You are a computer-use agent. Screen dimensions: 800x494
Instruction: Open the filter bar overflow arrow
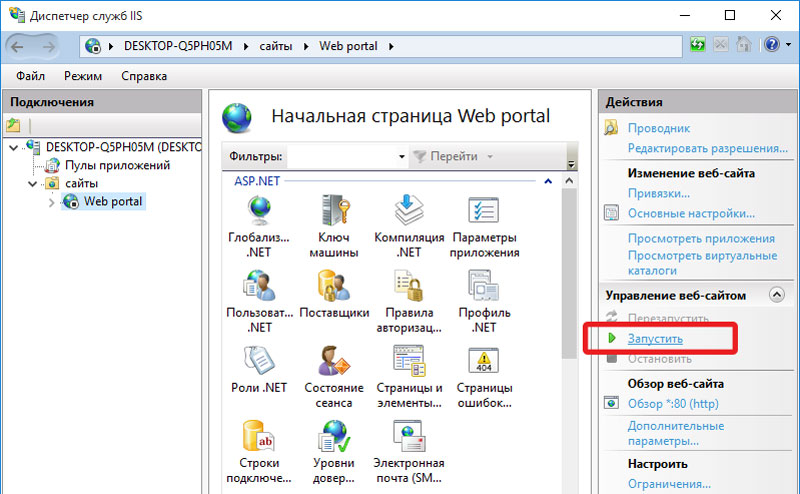(571, 163)
